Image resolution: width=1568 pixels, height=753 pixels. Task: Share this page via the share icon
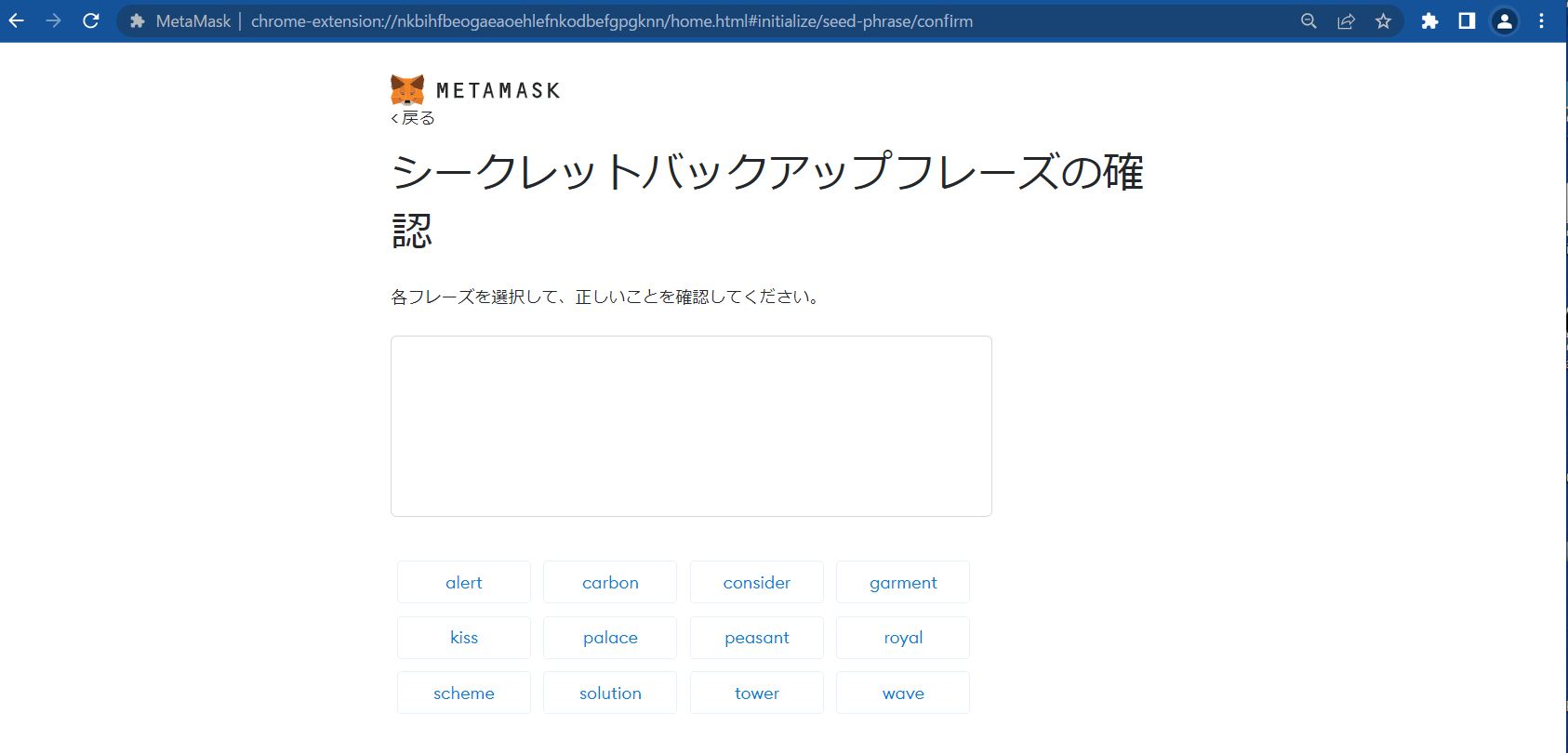click(1346, 20)
